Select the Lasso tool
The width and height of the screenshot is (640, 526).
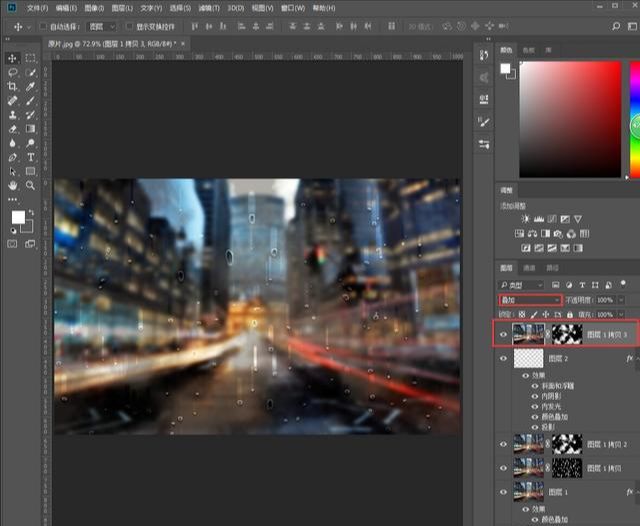[12, 73]
